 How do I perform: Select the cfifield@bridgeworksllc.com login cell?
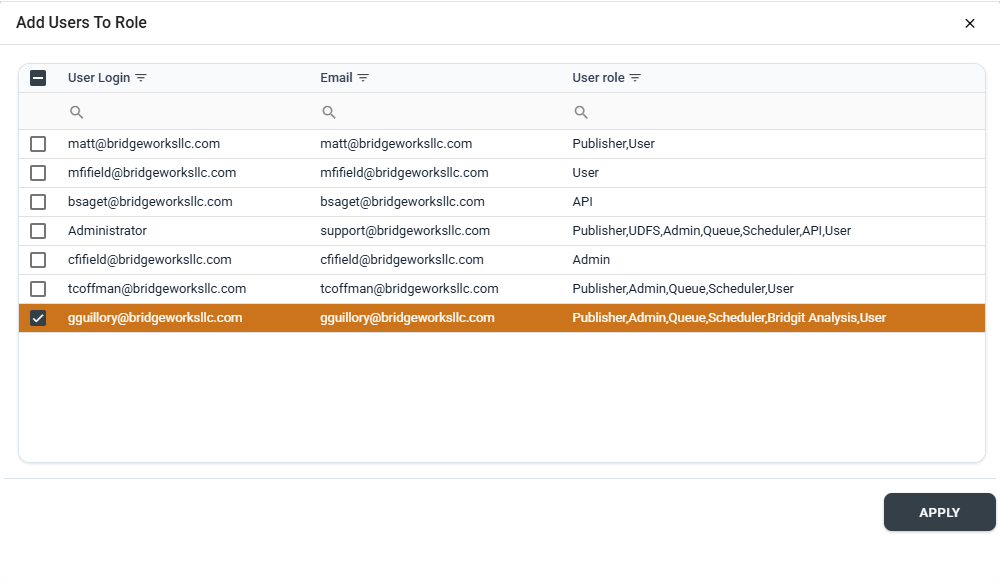[150, 260]
